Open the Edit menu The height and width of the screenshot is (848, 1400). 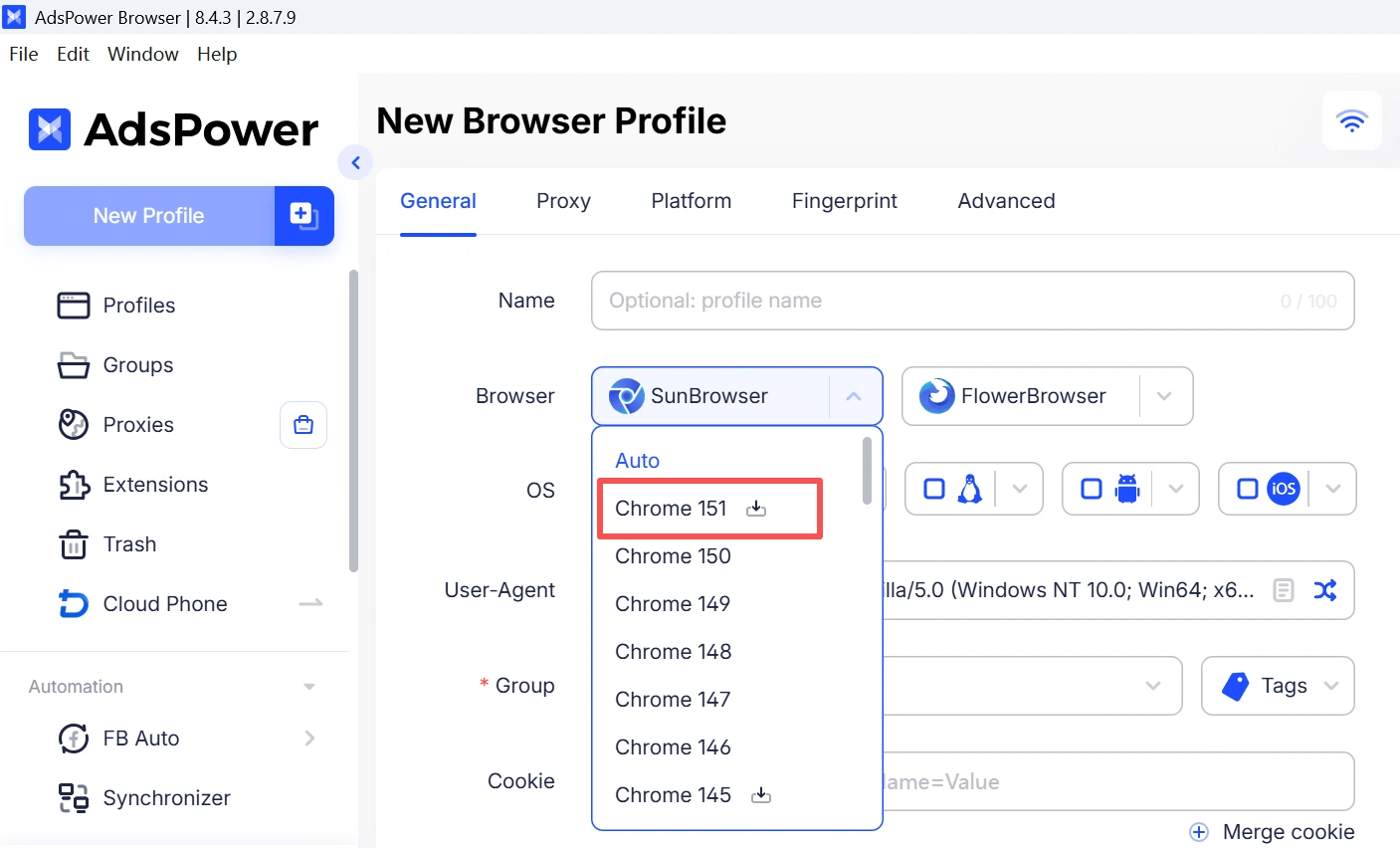pos(74,54)
